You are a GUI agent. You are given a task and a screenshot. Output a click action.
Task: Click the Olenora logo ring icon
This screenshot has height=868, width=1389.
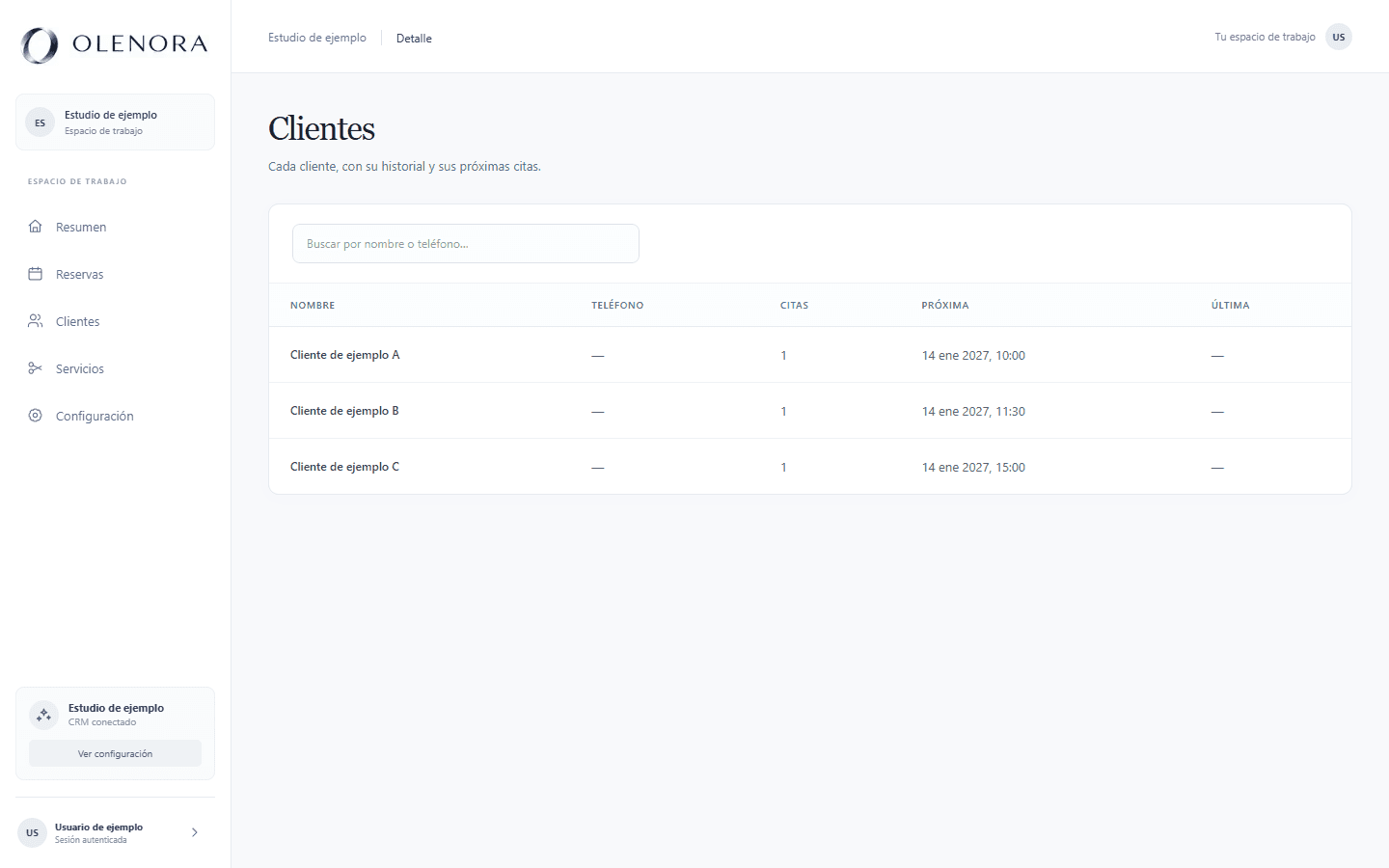coord(40,44)
